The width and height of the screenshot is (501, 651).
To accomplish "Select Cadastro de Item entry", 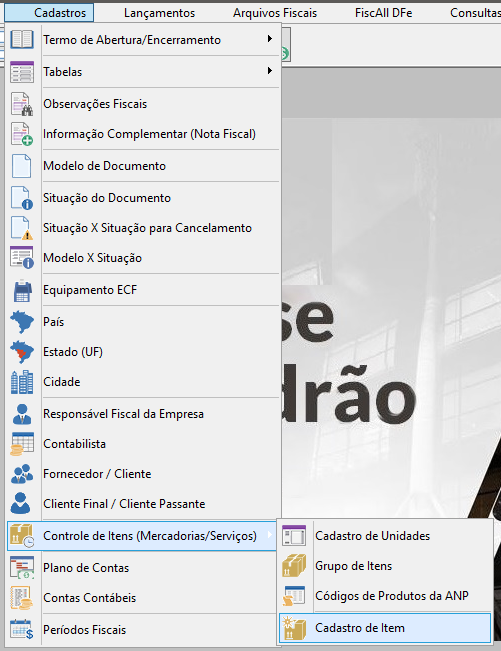I will click(x=385, y=628).
